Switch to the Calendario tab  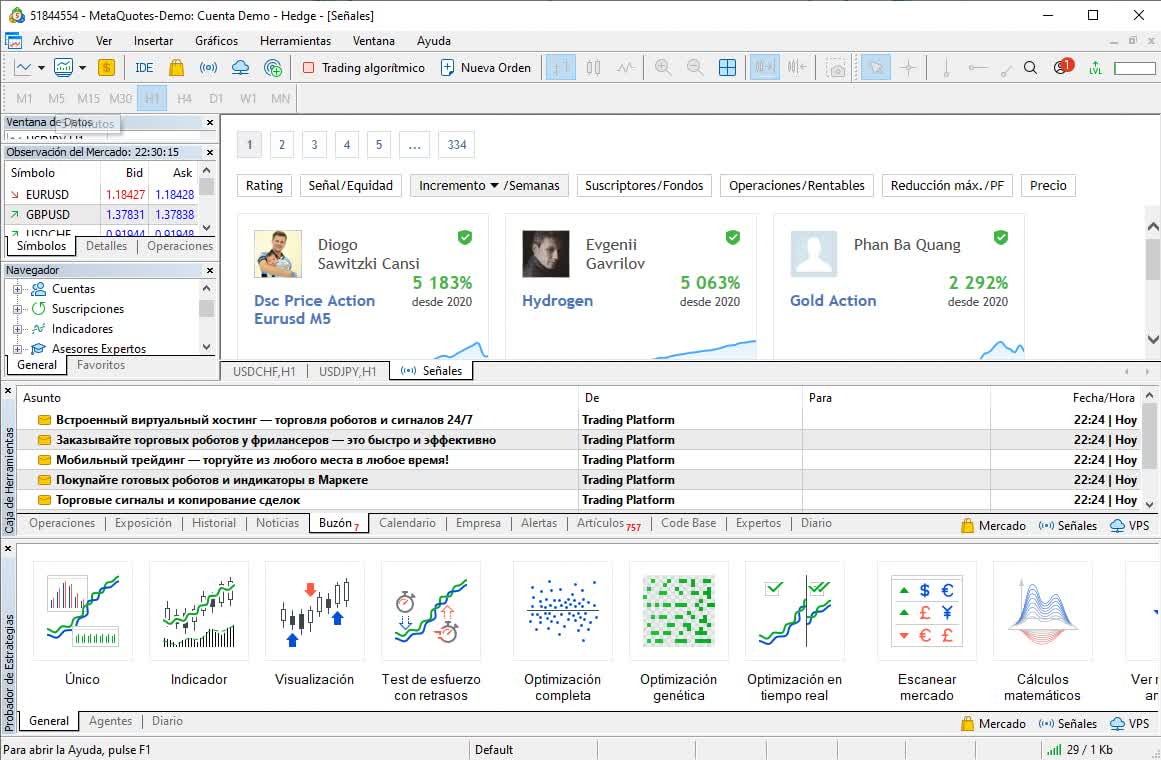click(x=407, y=523)
